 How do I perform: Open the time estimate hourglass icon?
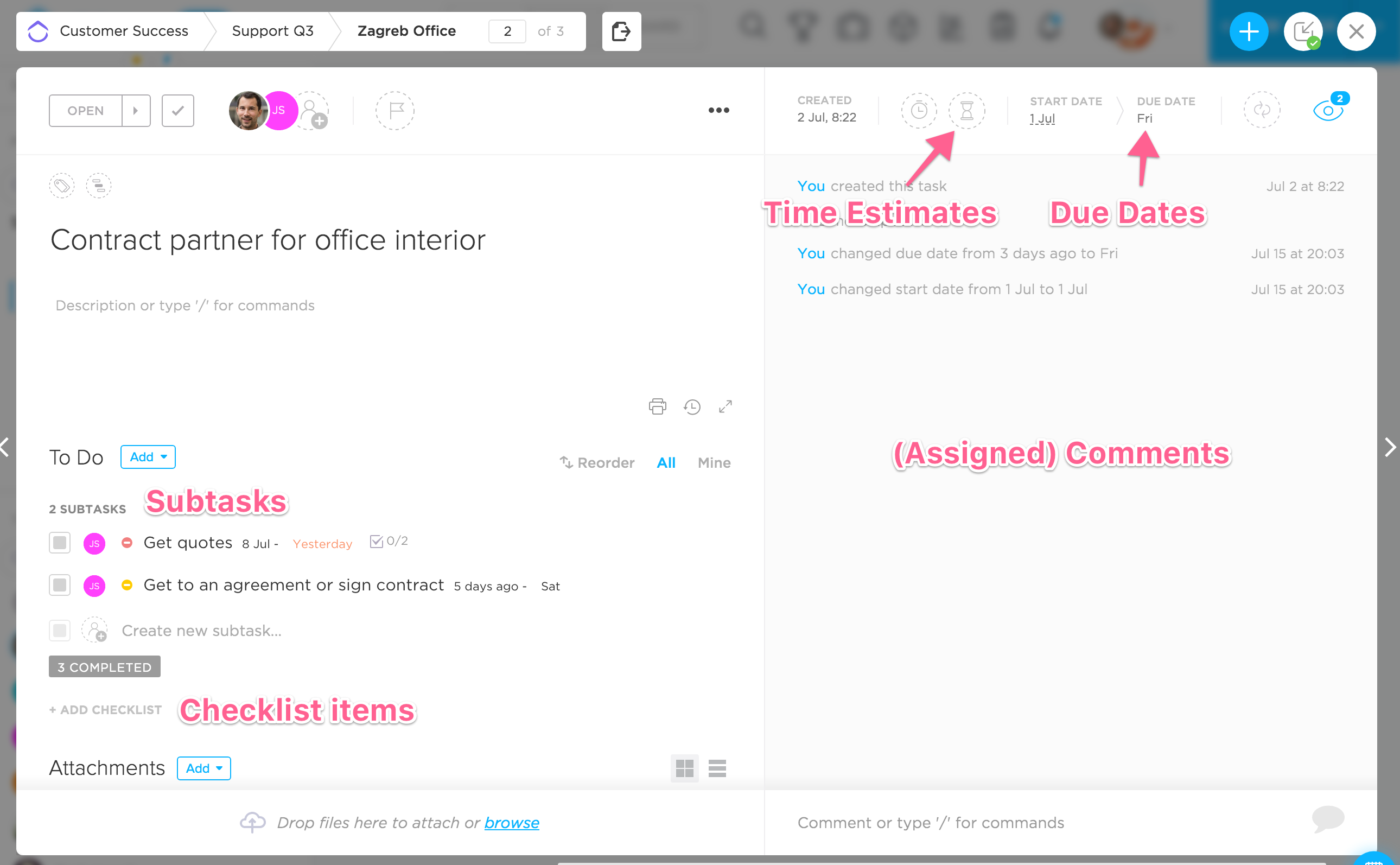(966, 110)
